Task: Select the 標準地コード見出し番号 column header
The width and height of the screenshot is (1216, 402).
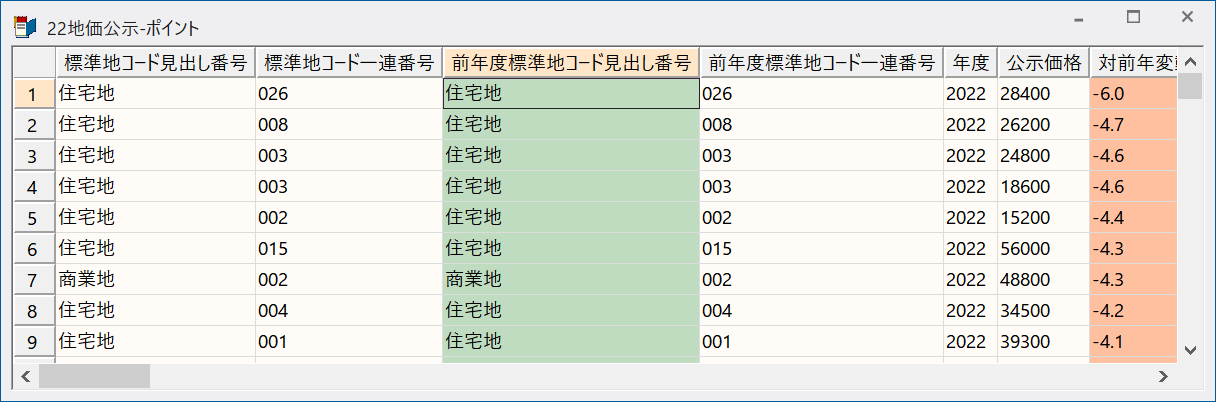Action: [x=155, y=63]
